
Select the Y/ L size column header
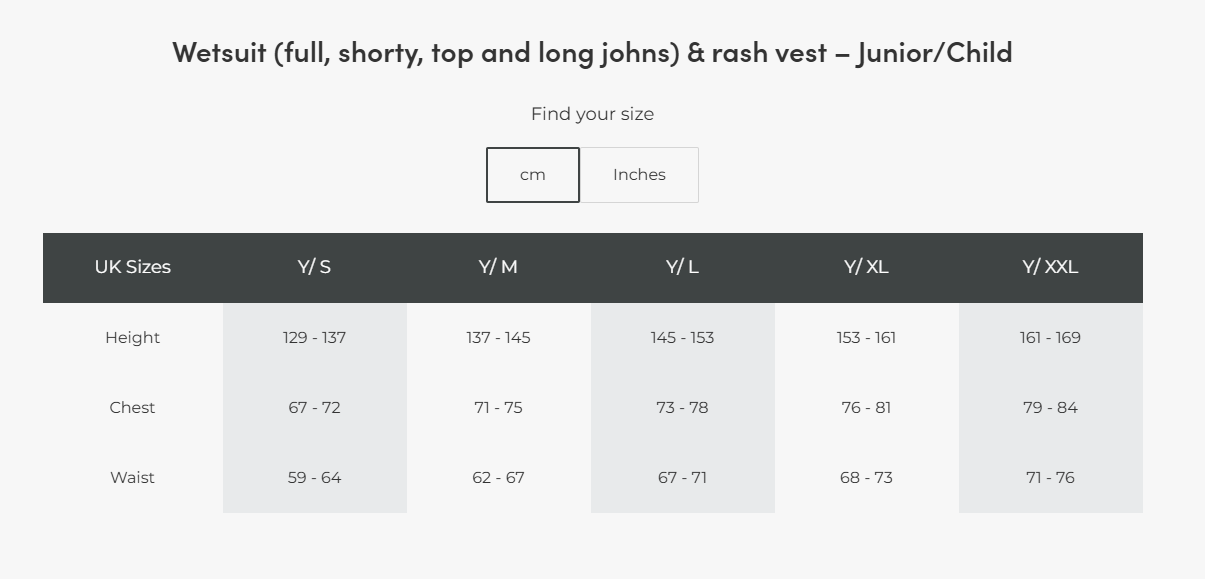point(682,267)
